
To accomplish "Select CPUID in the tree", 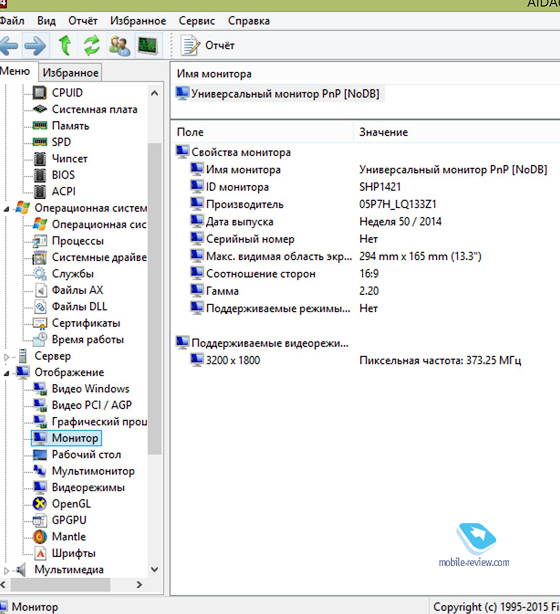I will 67,93.
